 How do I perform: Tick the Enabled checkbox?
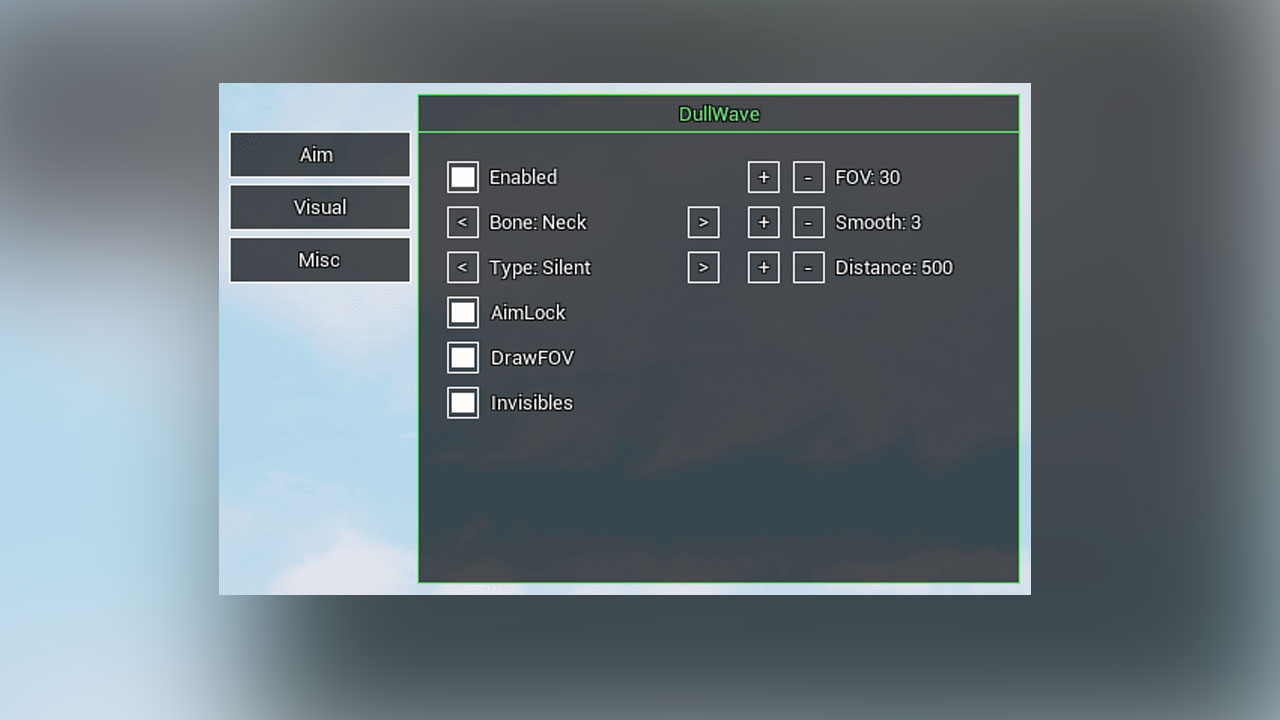click(x=463, y=177)
